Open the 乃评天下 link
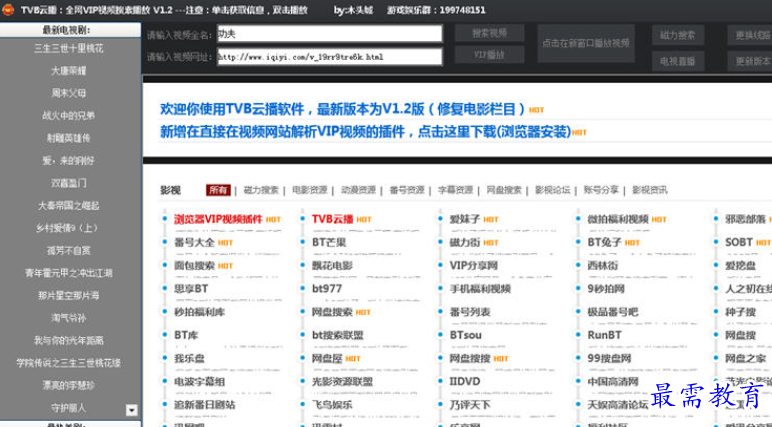The height and width of the screenshot is (427, 772). (470, 404)
